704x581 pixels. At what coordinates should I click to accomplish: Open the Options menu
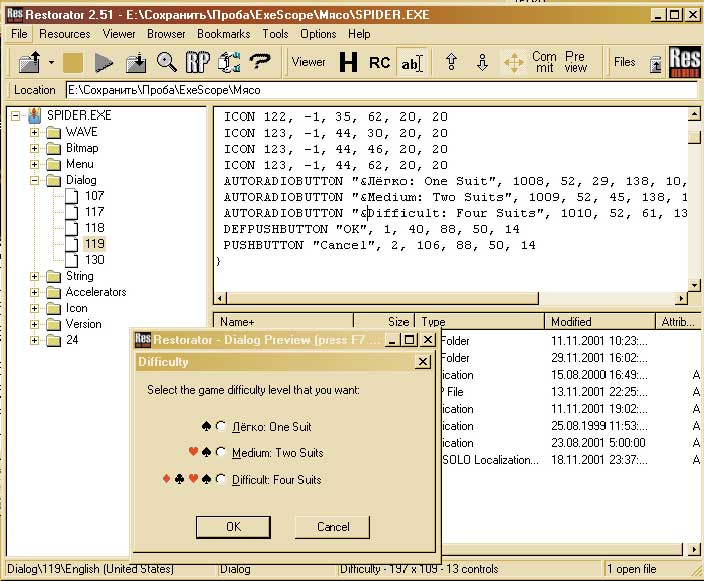[318, 34]
